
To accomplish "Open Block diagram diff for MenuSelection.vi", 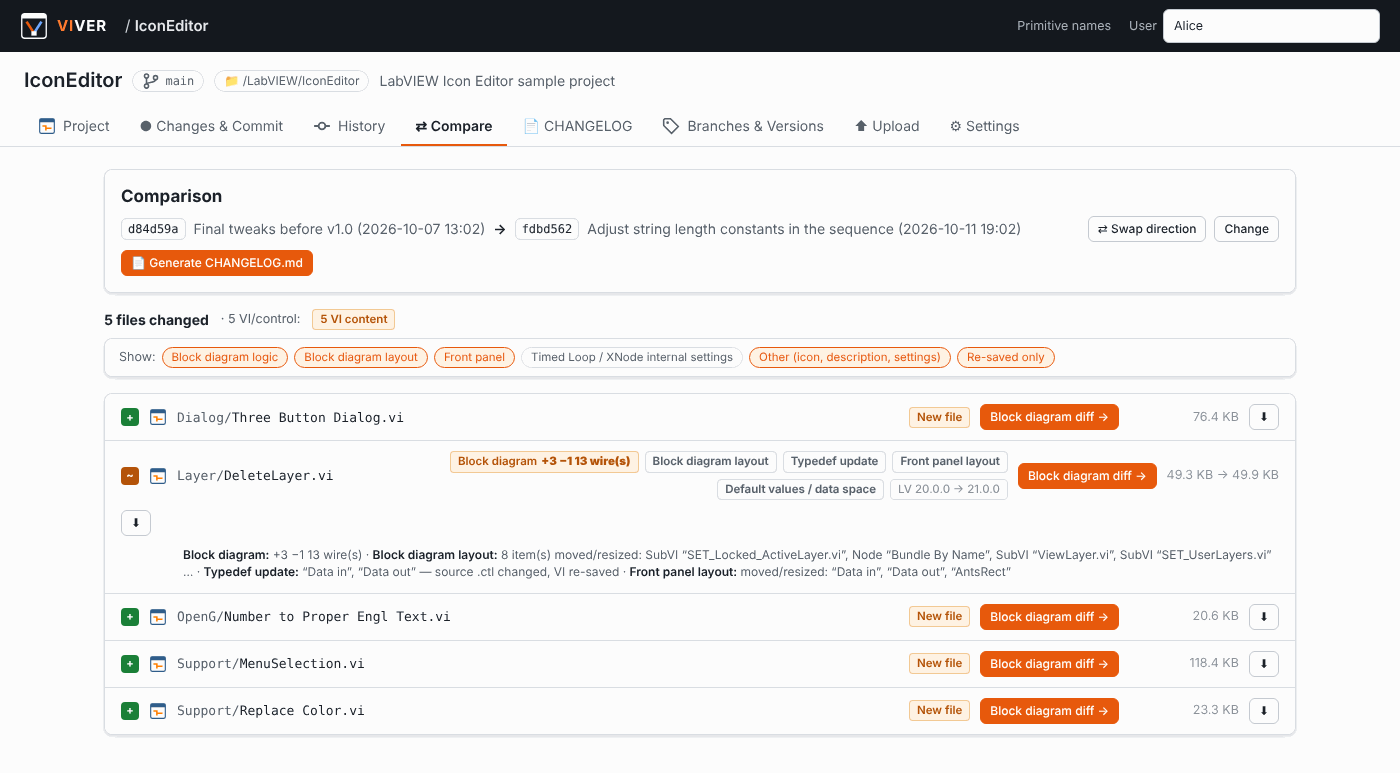I will [1049, 664].
